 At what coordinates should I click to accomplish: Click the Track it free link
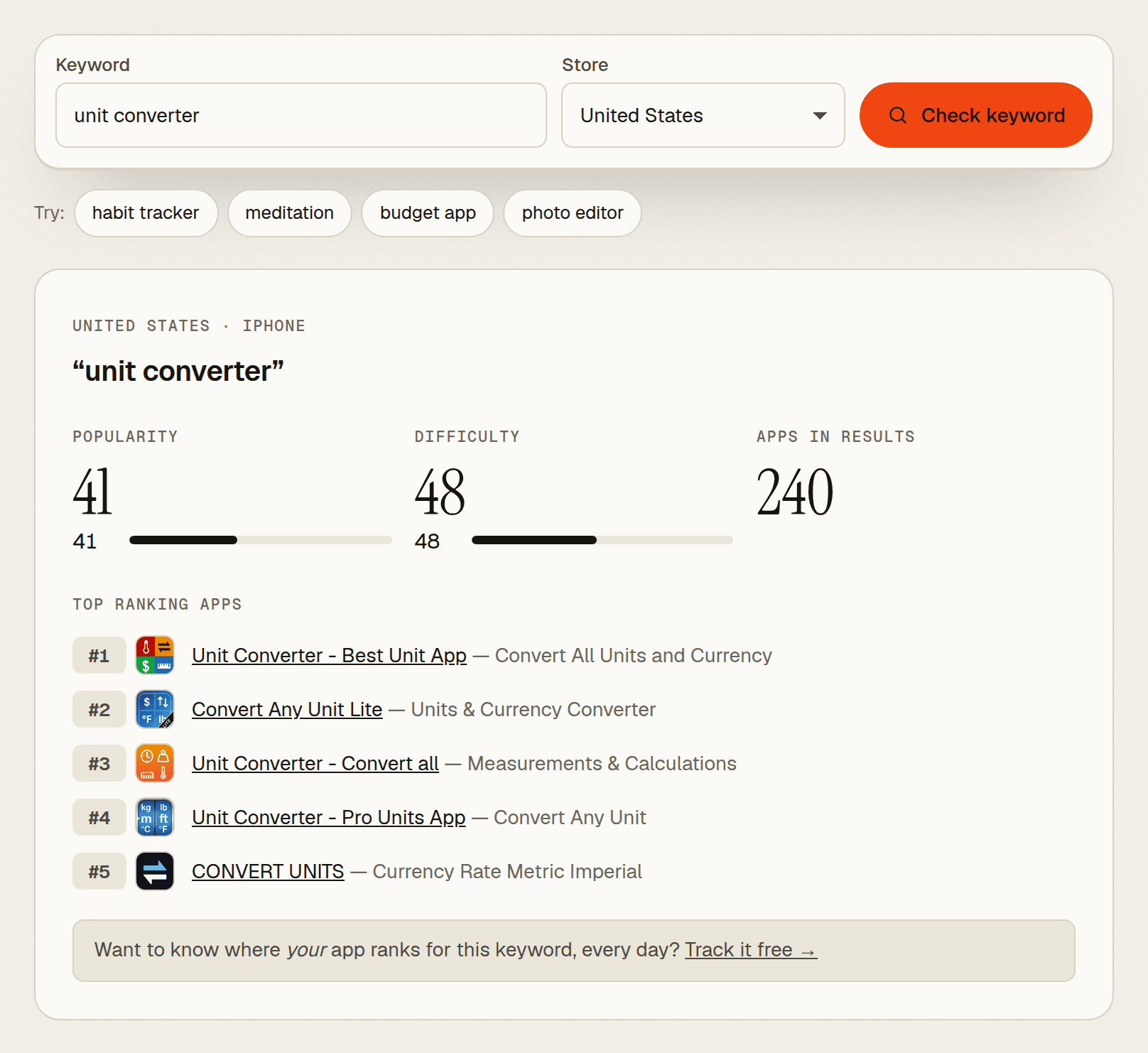tap(751, 950)
